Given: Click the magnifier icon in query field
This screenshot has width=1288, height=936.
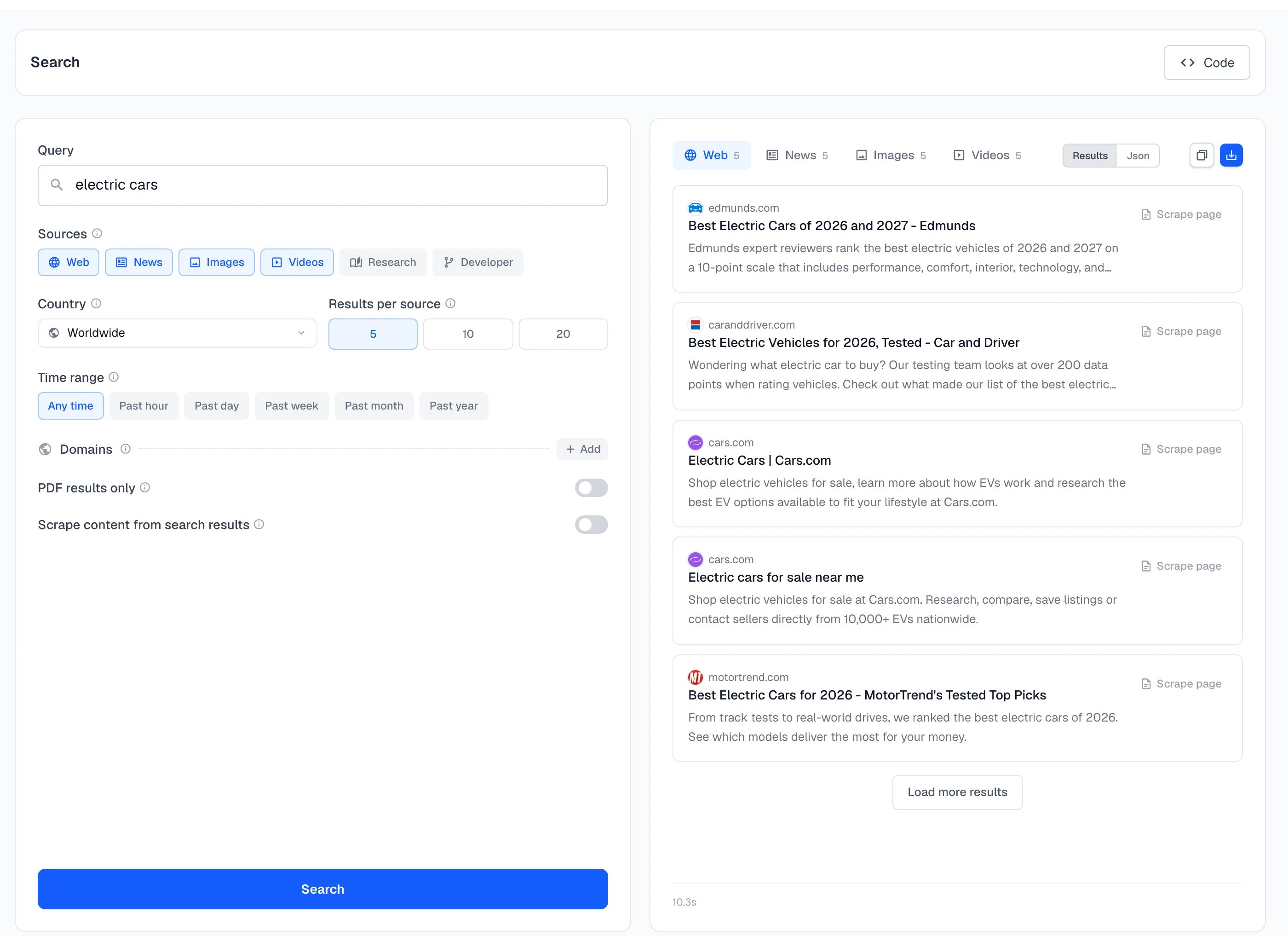Looking at the screenshot, I should 57,185.
